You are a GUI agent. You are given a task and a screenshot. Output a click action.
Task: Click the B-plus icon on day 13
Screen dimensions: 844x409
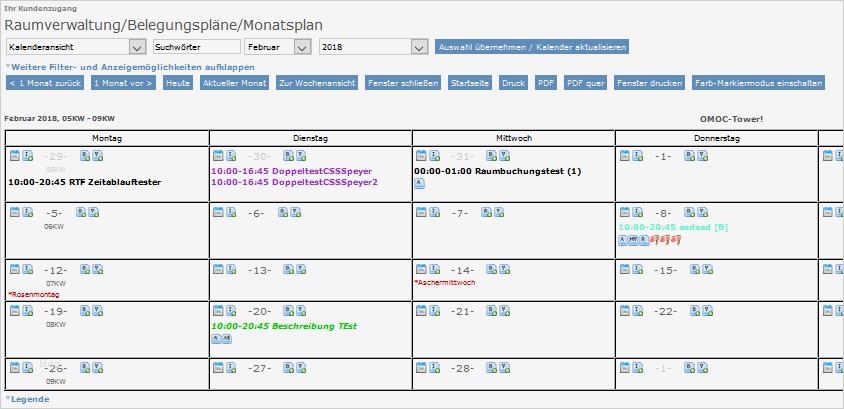coord(289,269)
